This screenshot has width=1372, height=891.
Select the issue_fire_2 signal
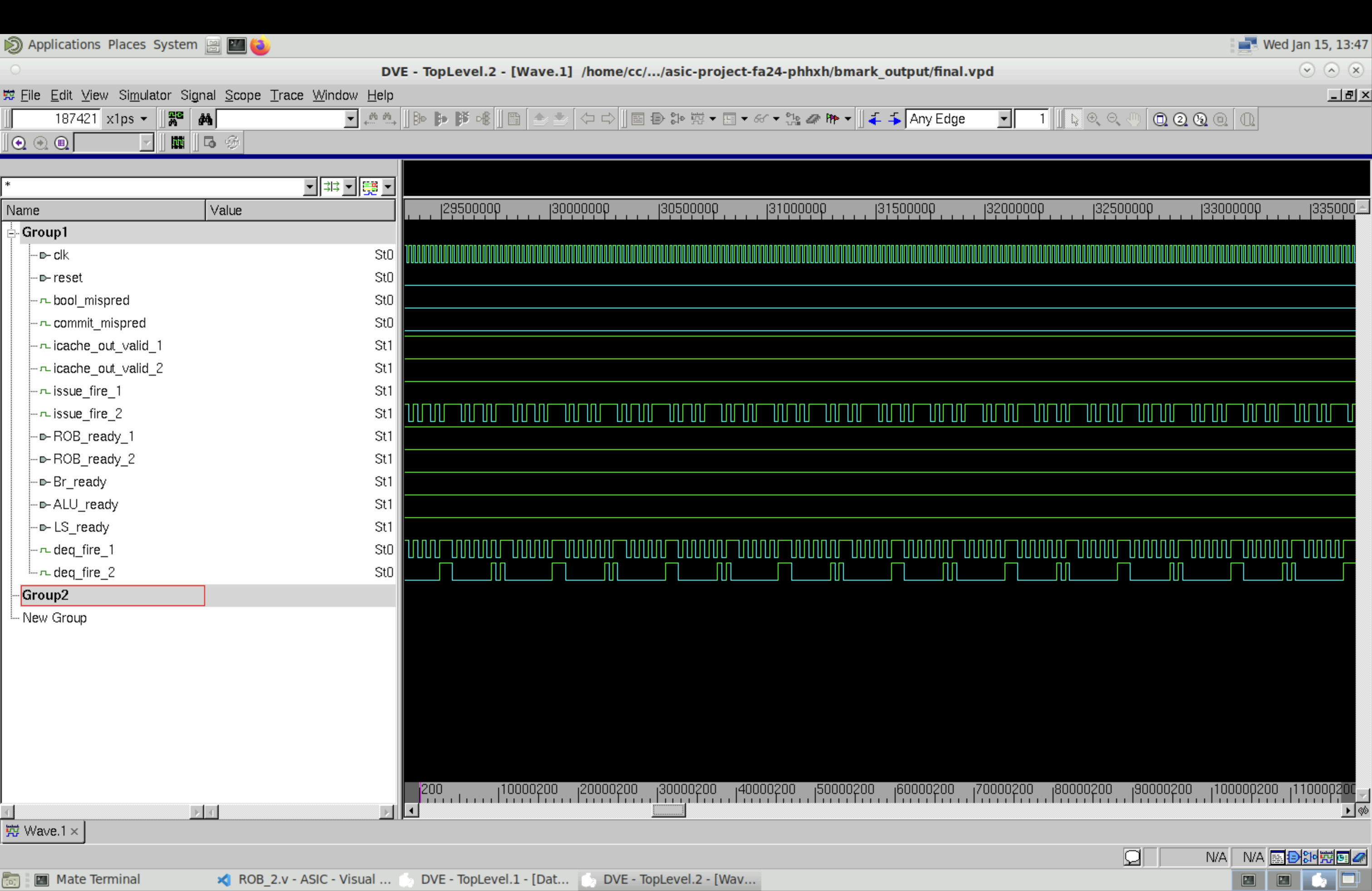click(88, 414)
